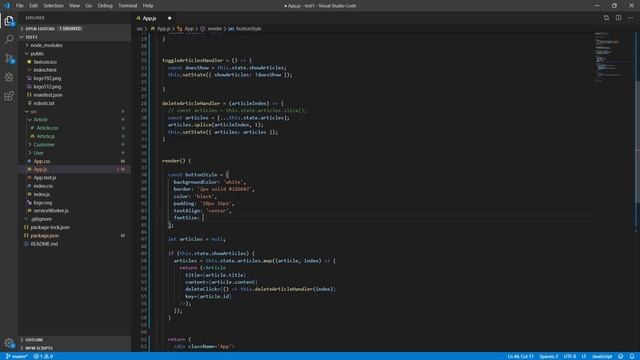Open the Run and Debug view
Image resolution: width=640 pixels, height=360 pixels.
[x=9, y=77]
